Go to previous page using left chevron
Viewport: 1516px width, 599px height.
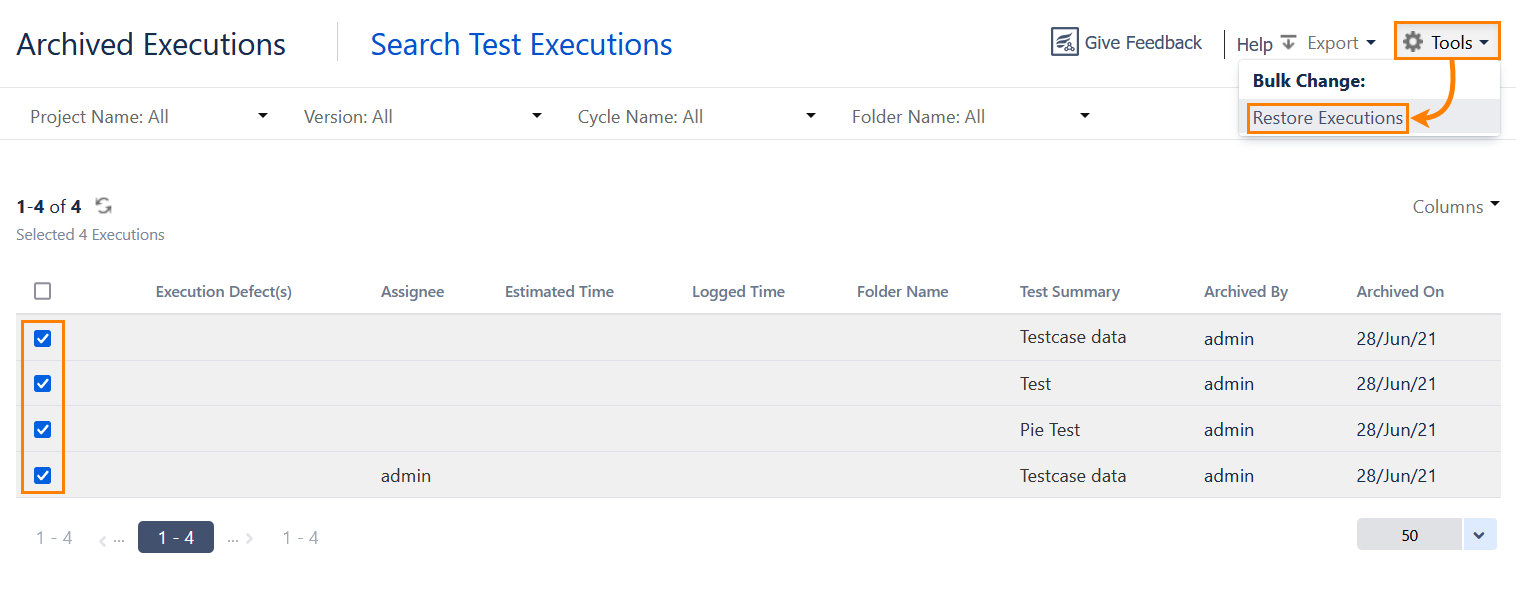[103, 539]
